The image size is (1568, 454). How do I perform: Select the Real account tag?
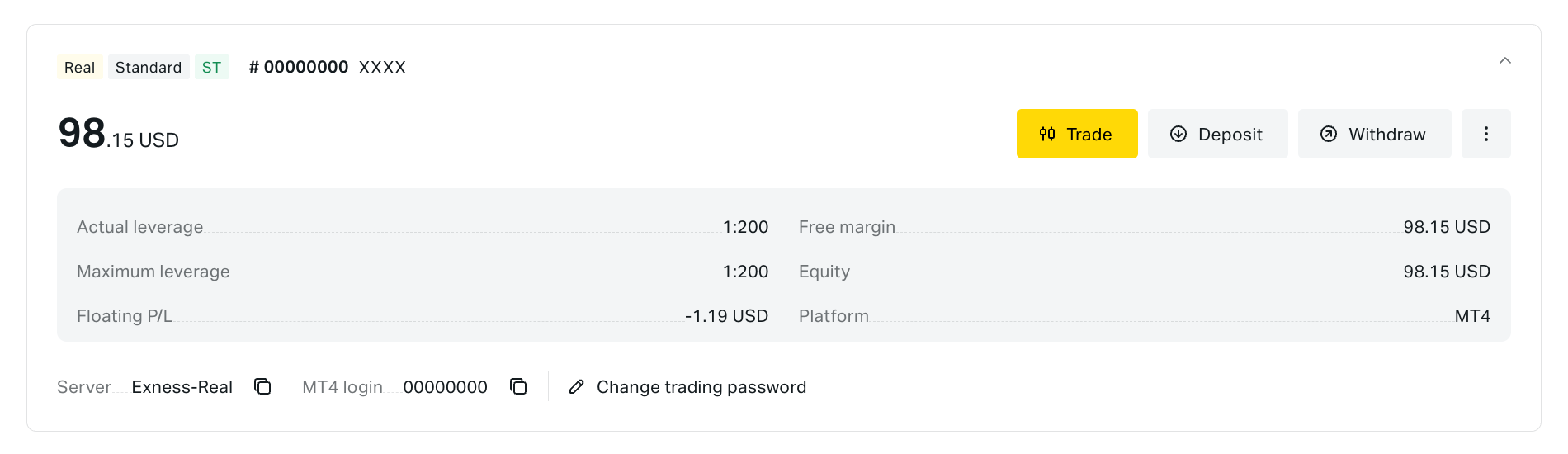[79, 68]
